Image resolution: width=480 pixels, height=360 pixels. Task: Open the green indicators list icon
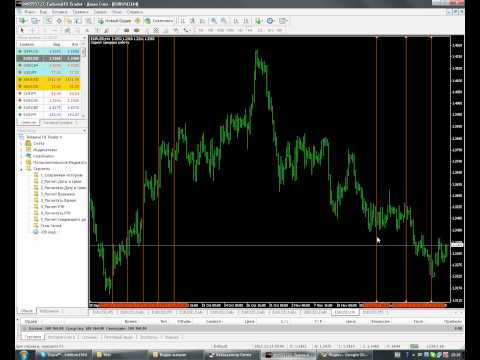pyautogui.click(x=258, y=21)
